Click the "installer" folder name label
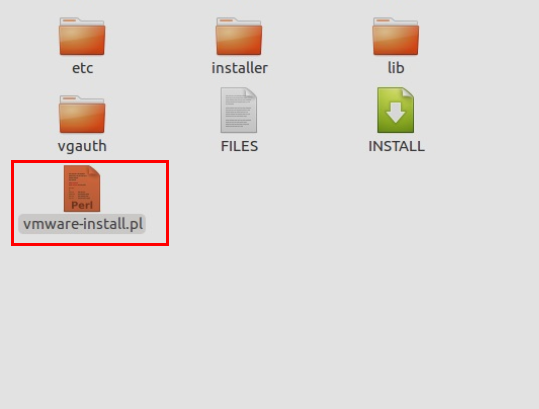This screenshot has height=409, width=539. click(239, 68)
